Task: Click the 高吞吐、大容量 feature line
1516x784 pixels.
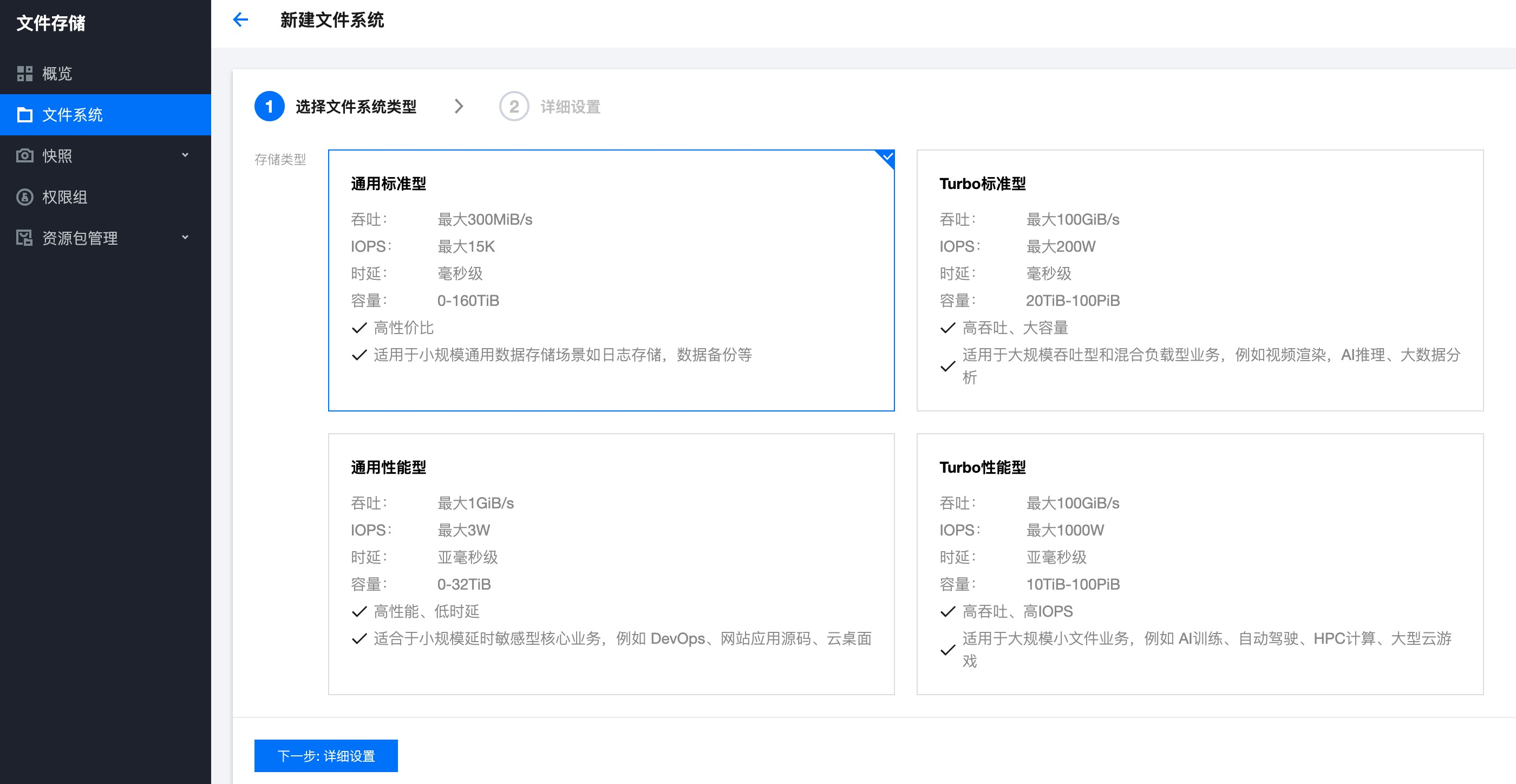Action: (x=1016, y=328)
